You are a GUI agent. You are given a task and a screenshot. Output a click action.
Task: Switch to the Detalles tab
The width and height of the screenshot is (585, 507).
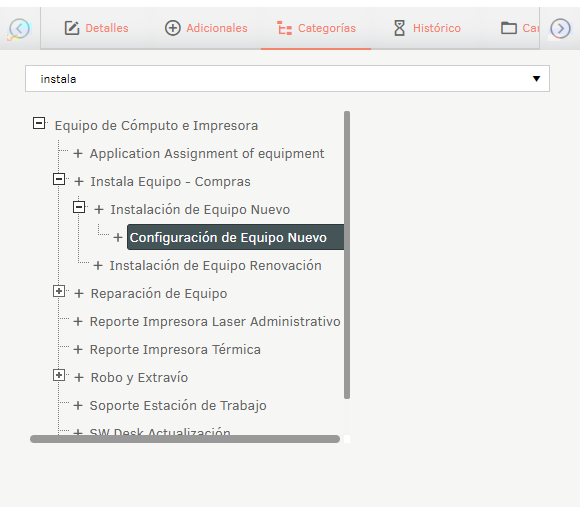pyautogui.click(x=96, y=28)
